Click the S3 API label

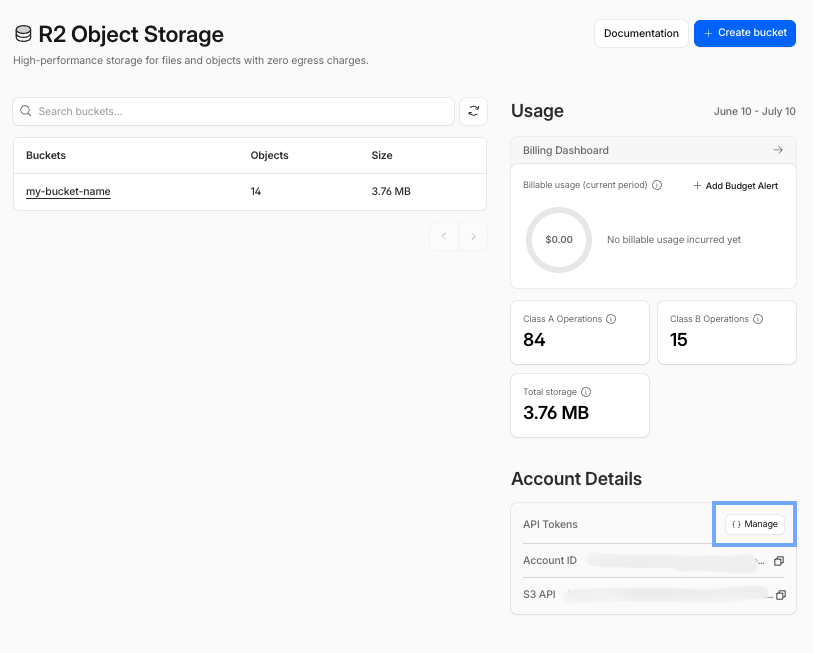[539, 594]
